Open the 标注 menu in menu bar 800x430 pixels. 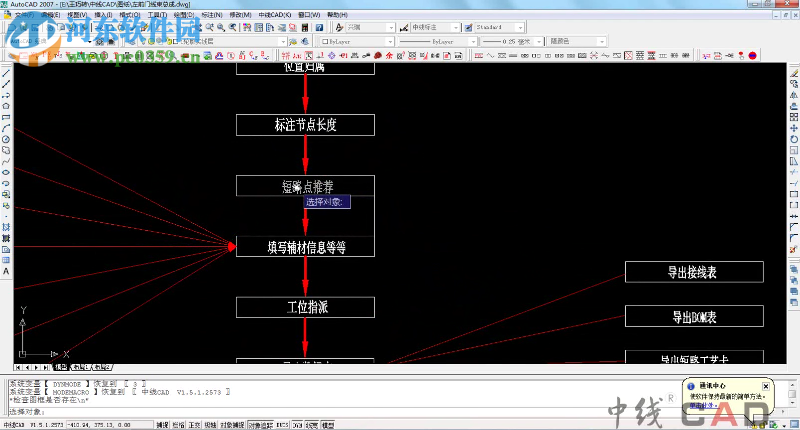[211, 16]
